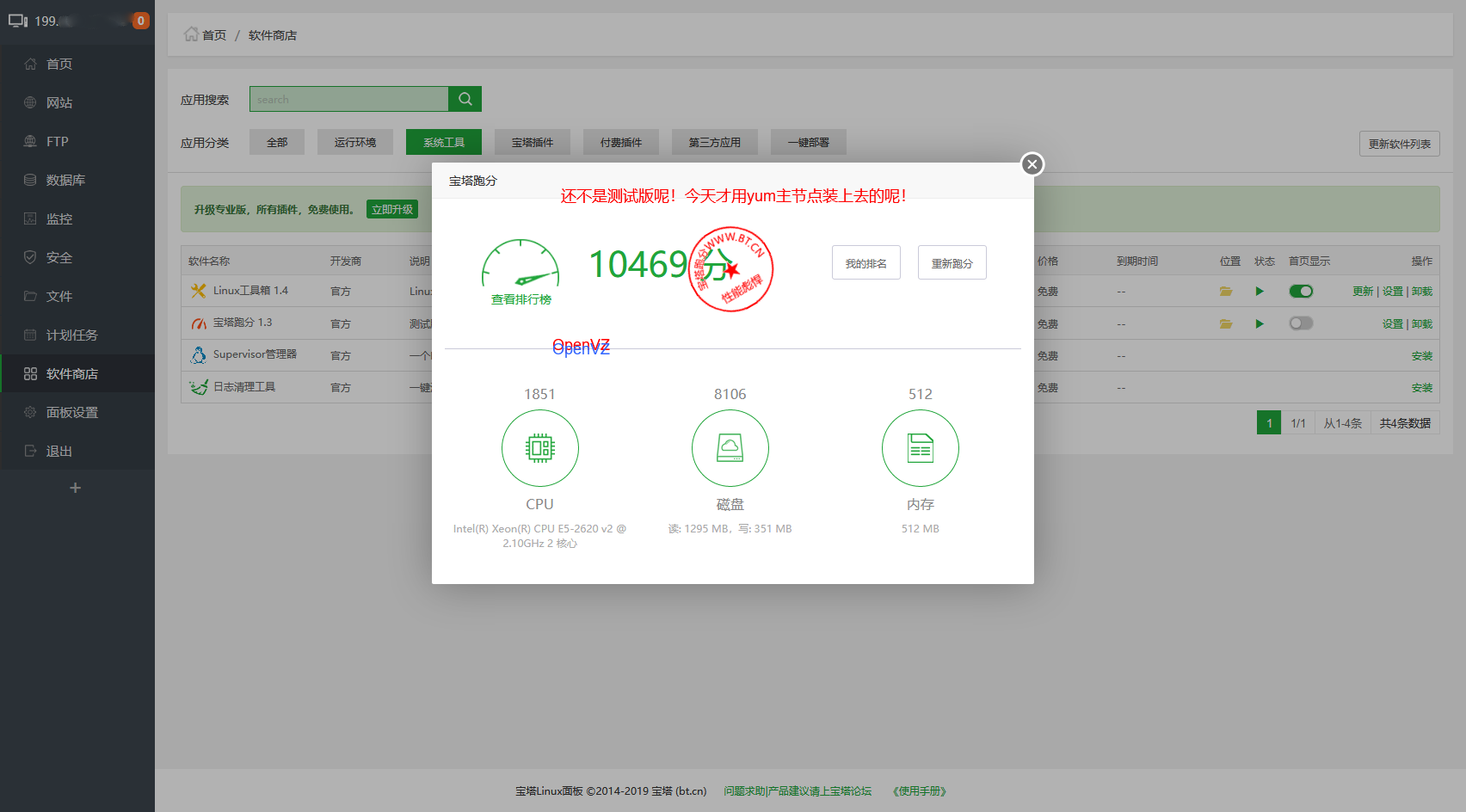Click the green search magnifier button
The image size is (1466, 812).
tap(465, 99)
